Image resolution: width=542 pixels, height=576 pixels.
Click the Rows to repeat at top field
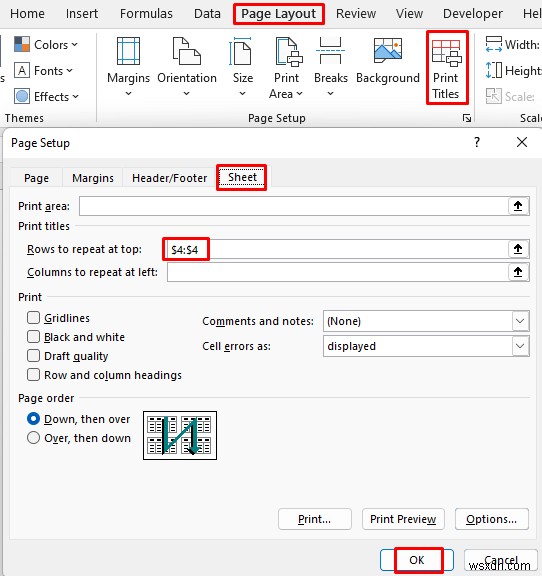pyautogui.click(x=337, y=249)
